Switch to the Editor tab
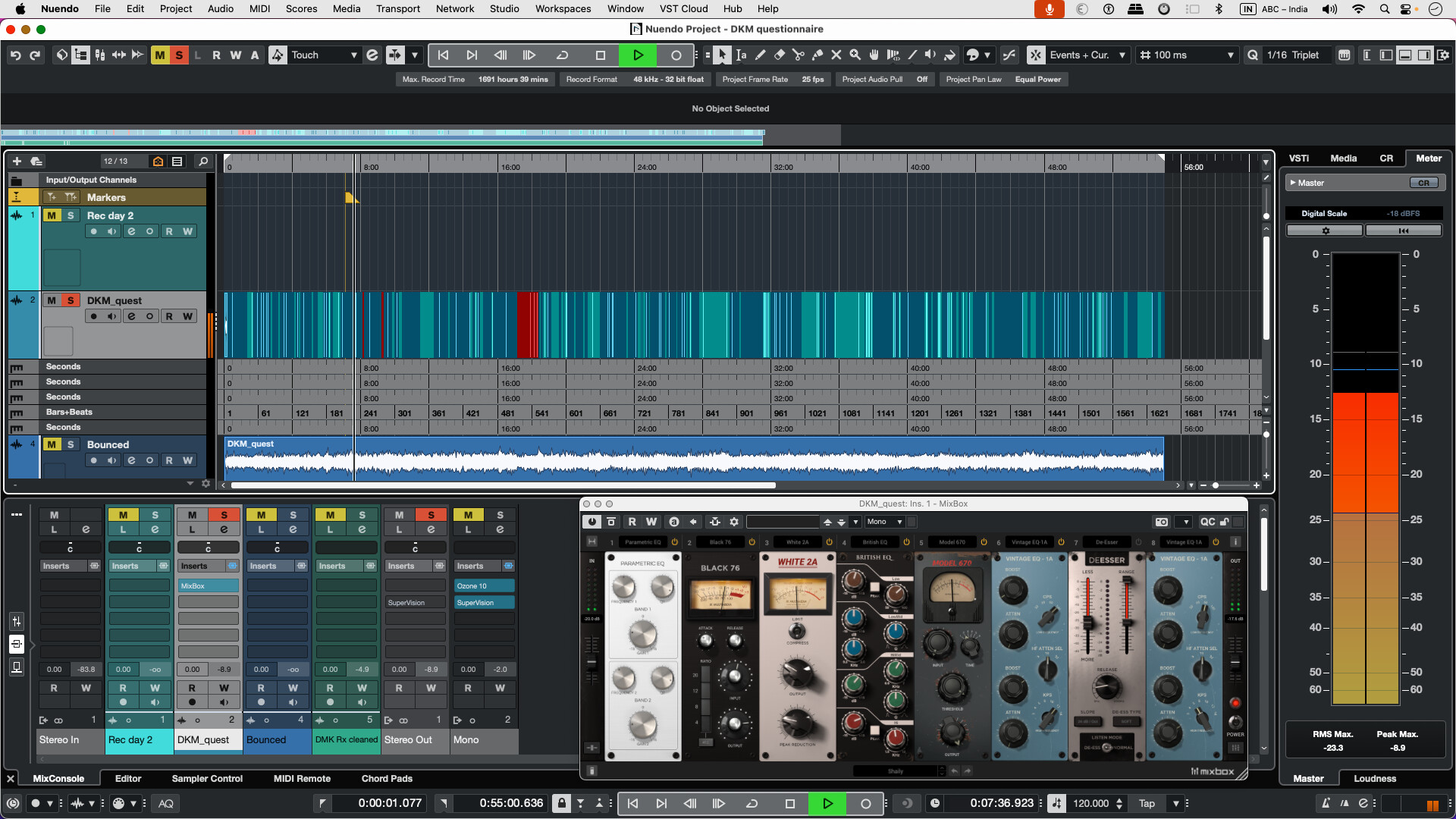 pyautogui.click(x=128, y=779)
